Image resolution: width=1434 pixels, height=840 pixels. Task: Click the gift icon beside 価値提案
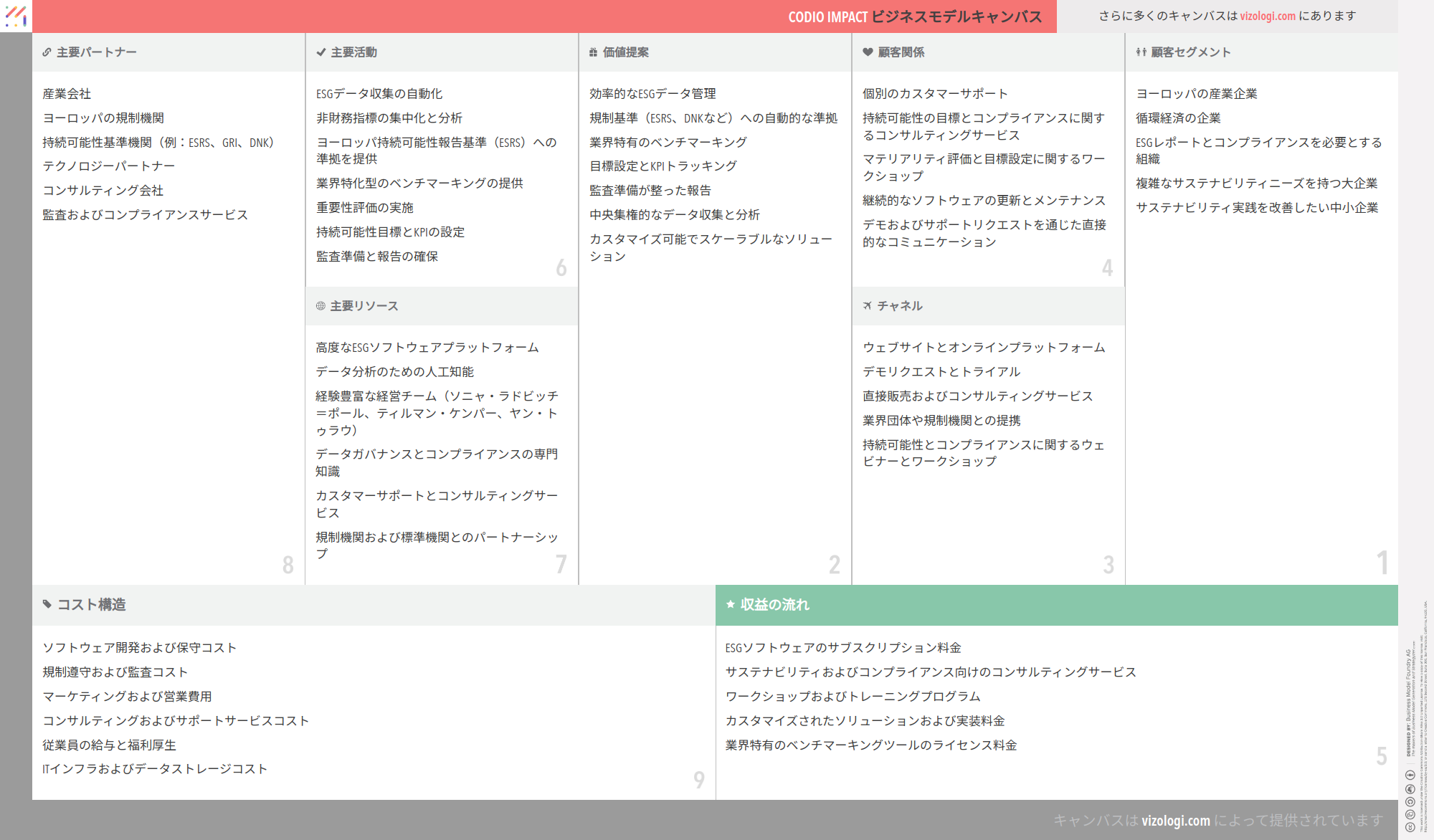click(593, 52)
